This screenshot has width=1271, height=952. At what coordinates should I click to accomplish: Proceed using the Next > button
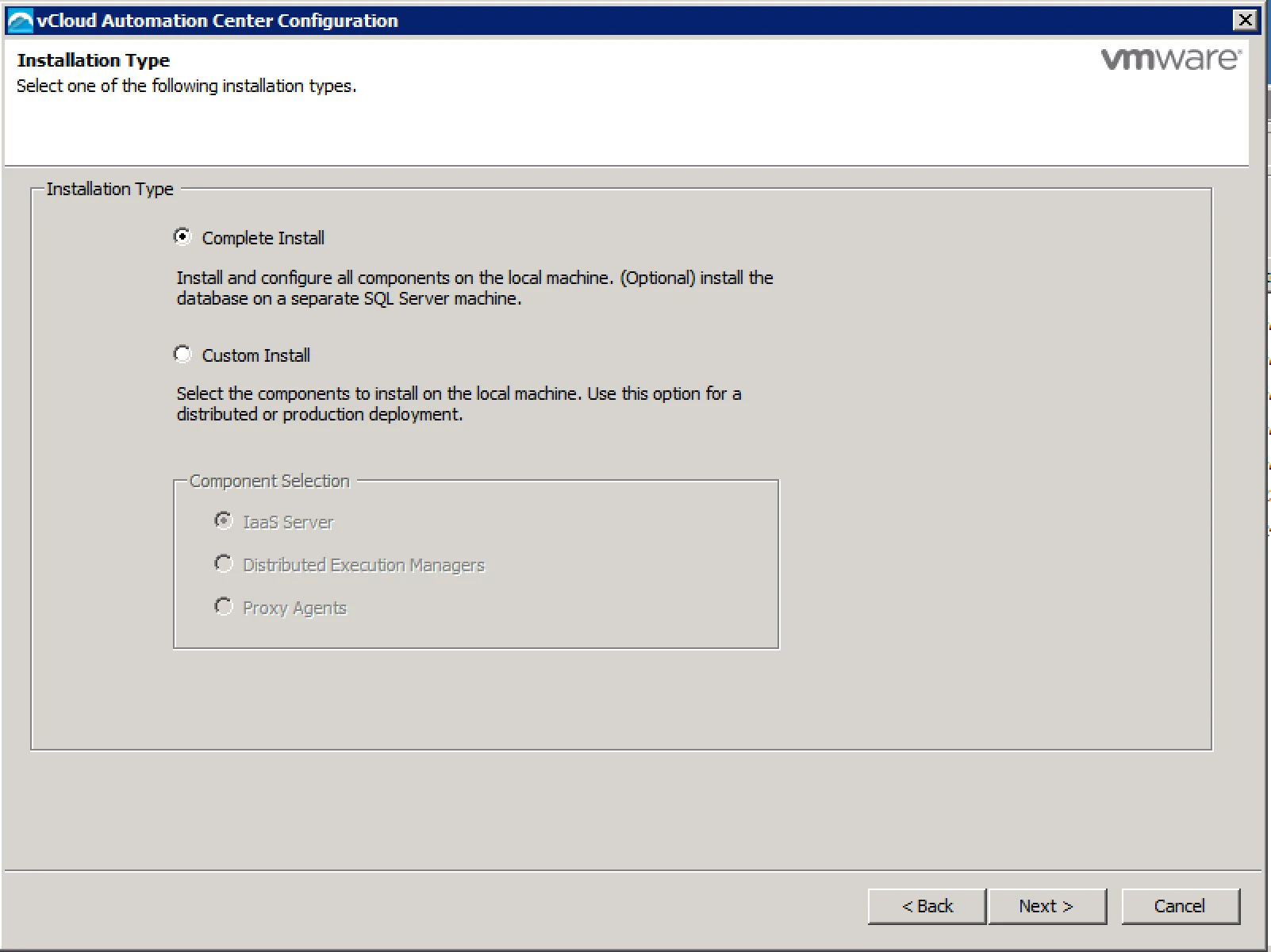click(x=1047, y=906)
